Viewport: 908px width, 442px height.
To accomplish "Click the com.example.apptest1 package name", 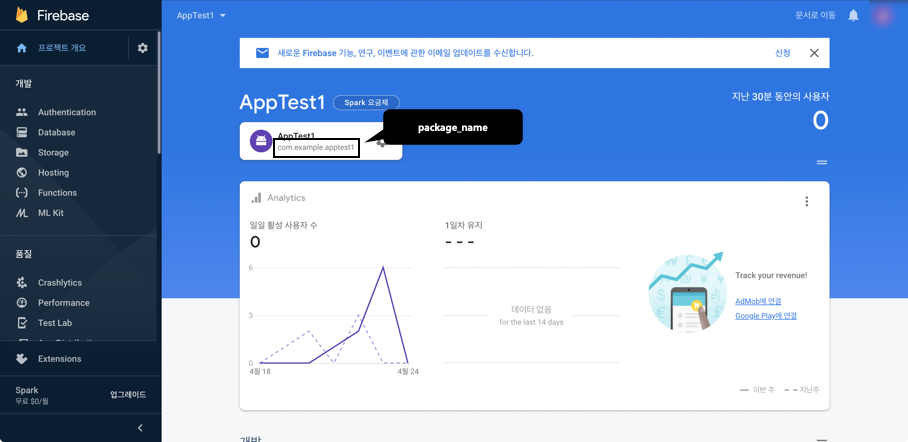I will 316,148.
